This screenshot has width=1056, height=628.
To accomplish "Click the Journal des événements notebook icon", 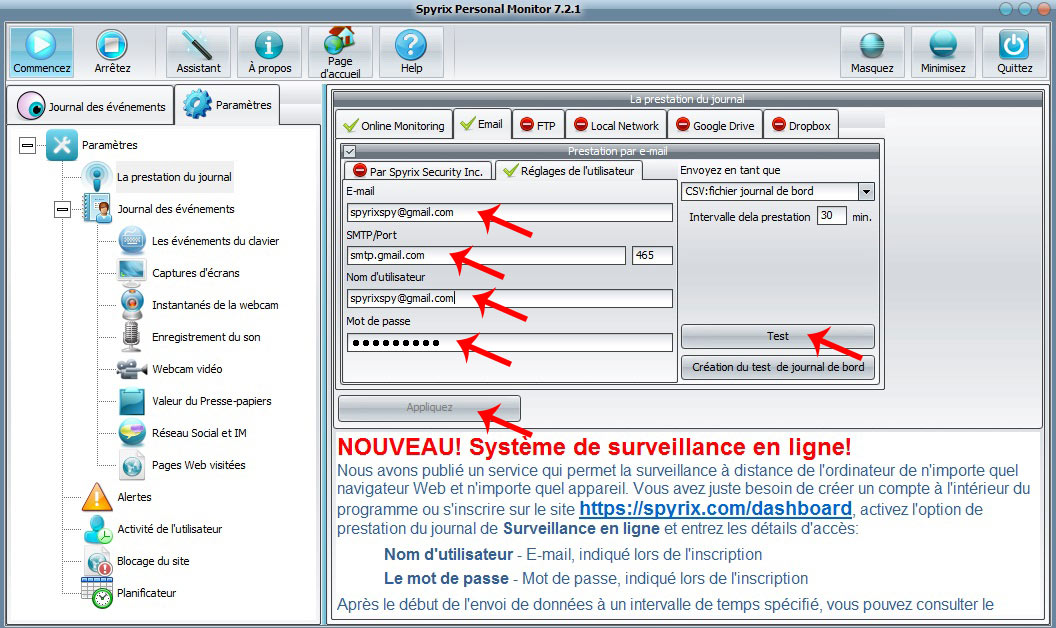I will click(x=97, y=208).
